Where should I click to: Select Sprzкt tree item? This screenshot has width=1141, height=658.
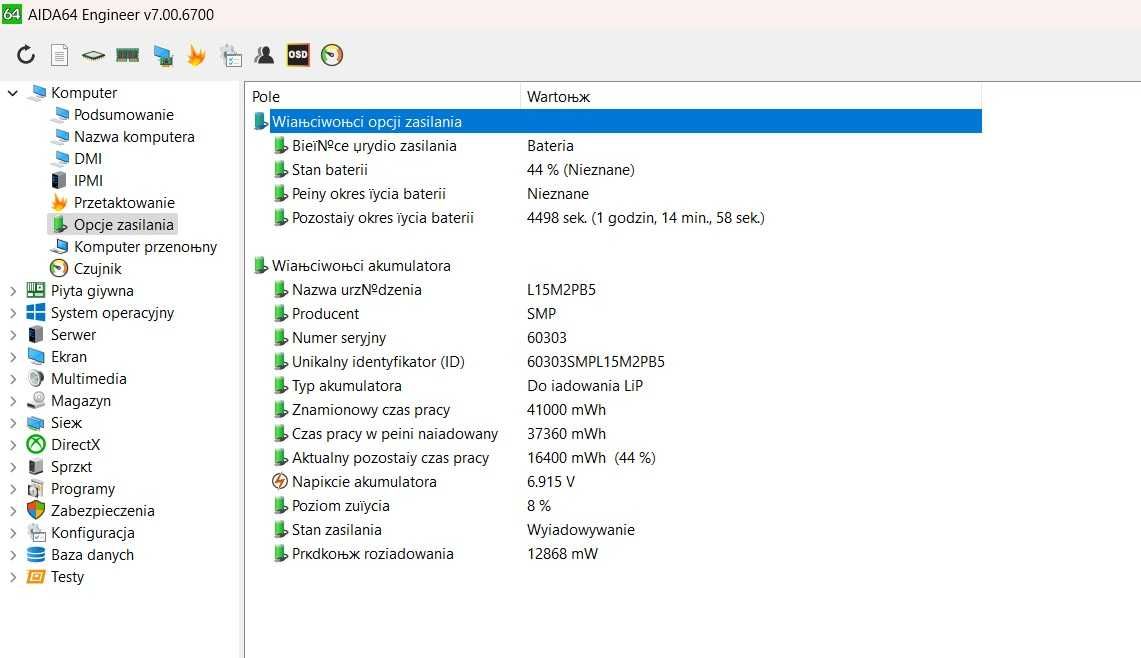(71, 467)
